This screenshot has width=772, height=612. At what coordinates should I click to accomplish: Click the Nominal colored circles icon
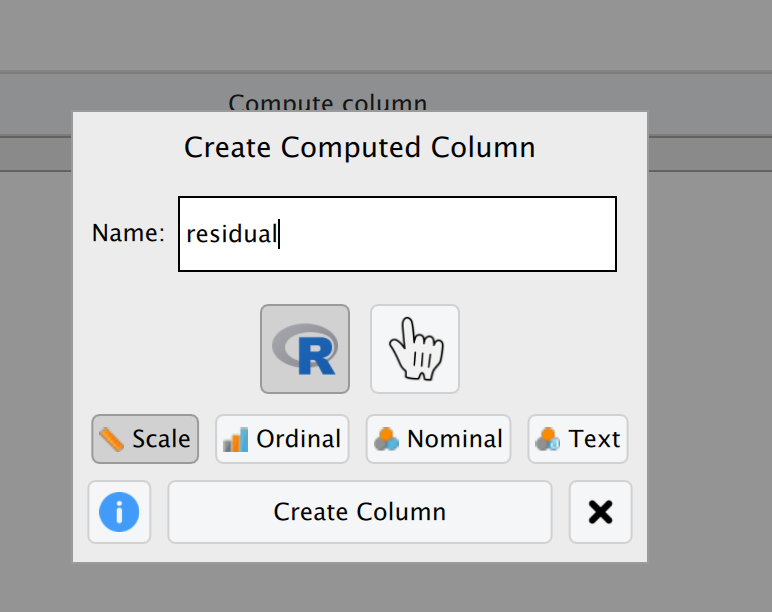pos(386,439)
